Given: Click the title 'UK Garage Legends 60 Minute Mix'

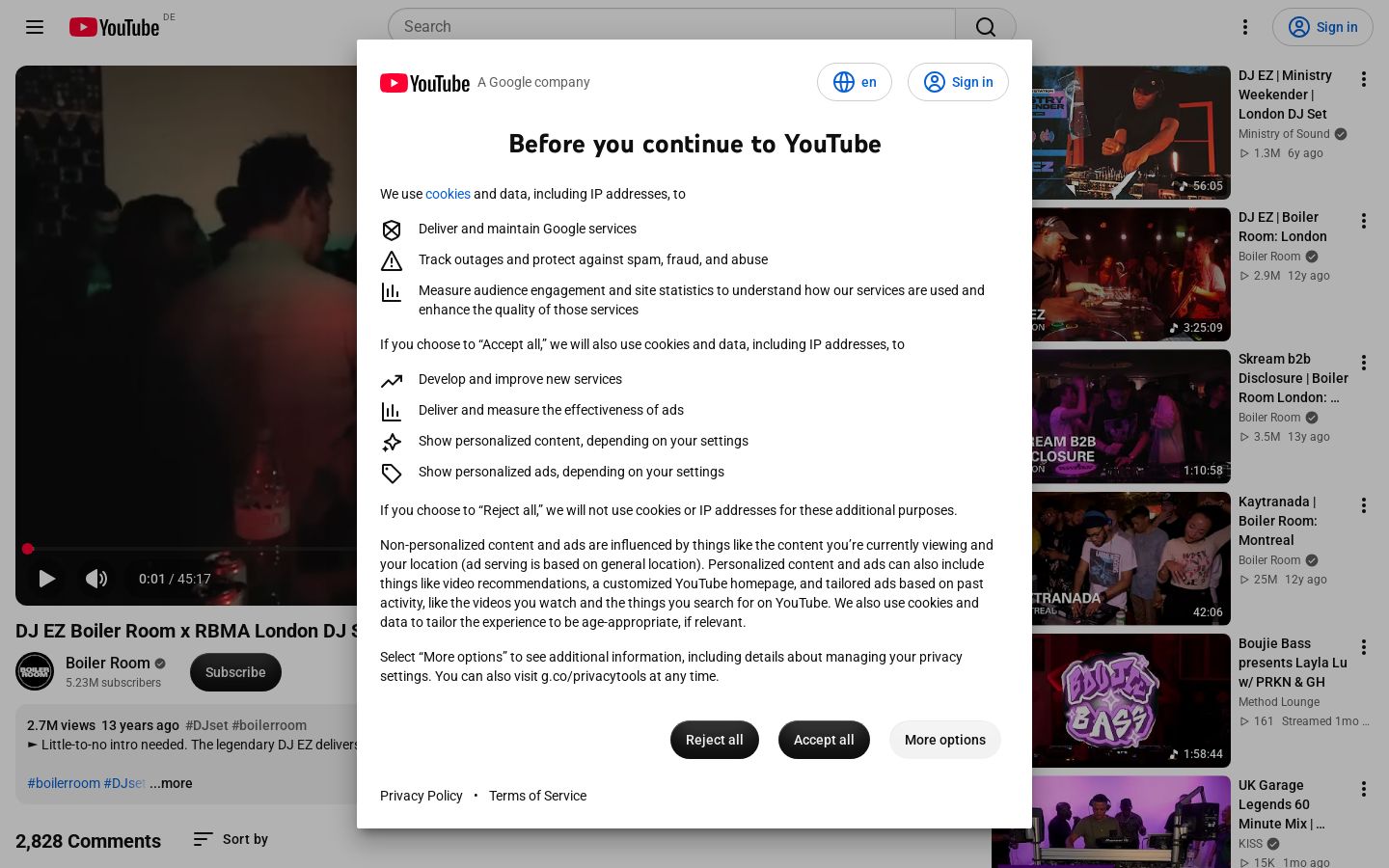Looking at the screenshot, I should point(1282,804).
